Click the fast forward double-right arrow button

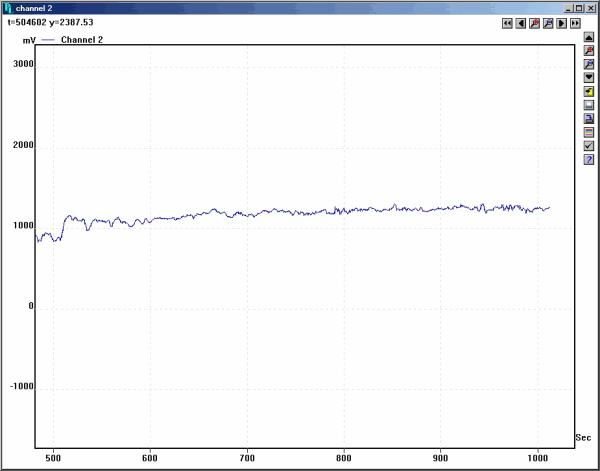[x=576, y=22]
